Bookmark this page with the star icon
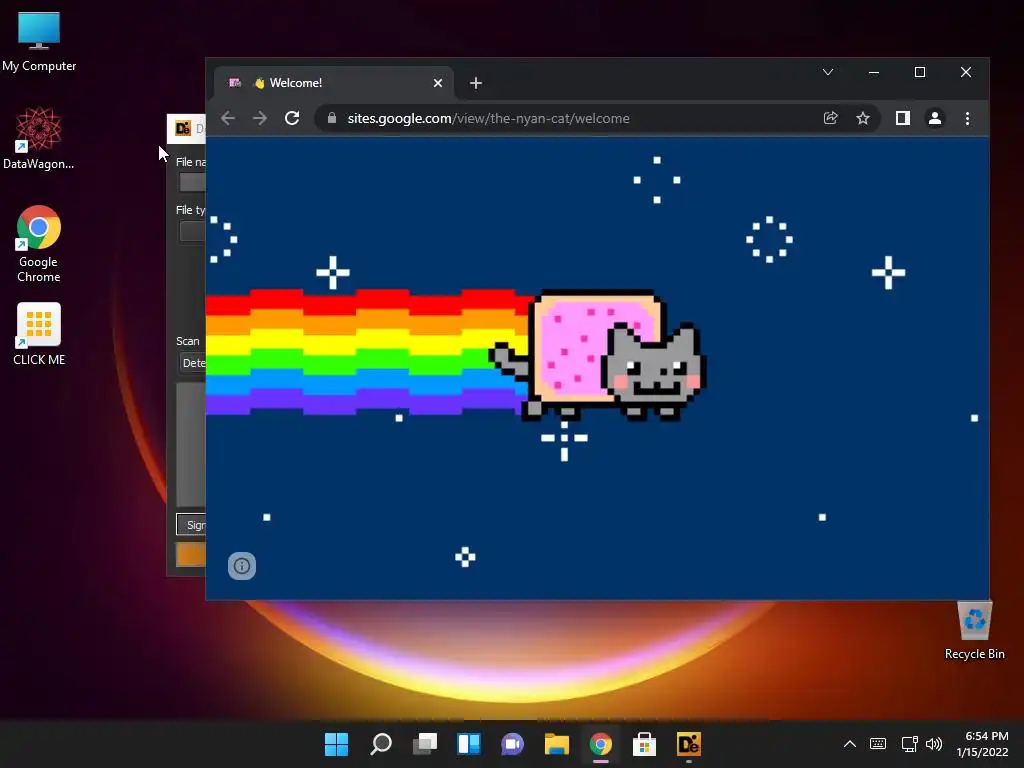 click(x=863, y=118)
